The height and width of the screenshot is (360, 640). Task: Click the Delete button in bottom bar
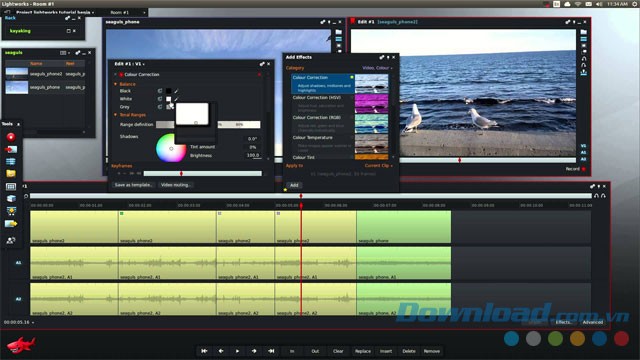pyautogui.click(x=409, y=351)
